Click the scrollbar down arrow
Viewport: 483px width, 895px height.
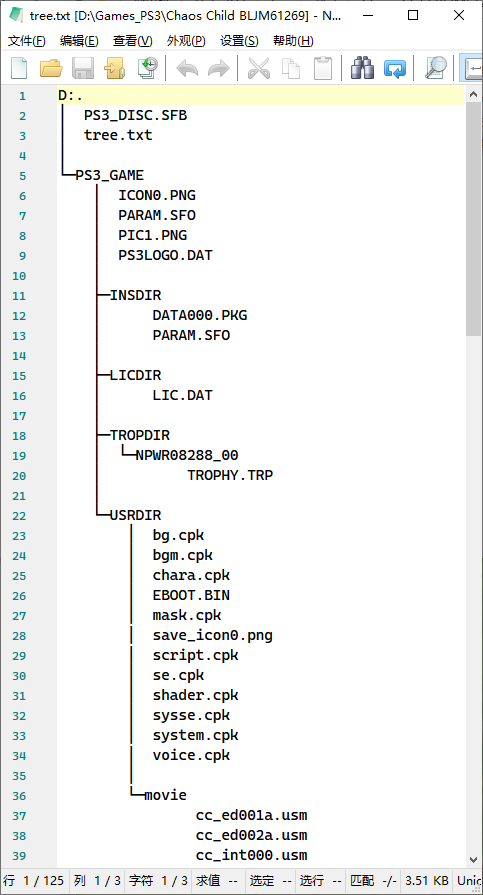click(x=474, y=858)
